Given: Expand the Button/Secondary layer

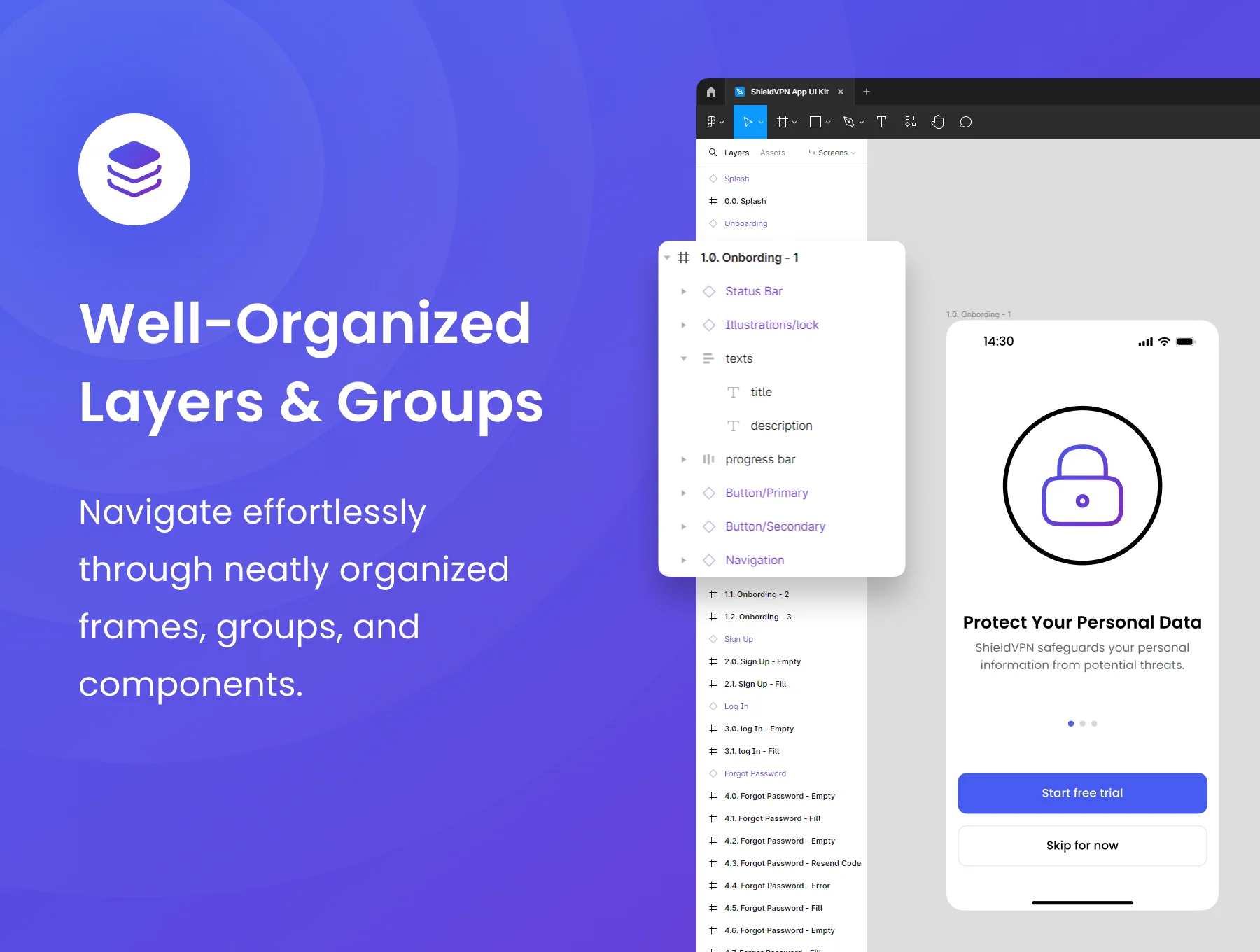Looking at the screenshot, I should [684, 526].
